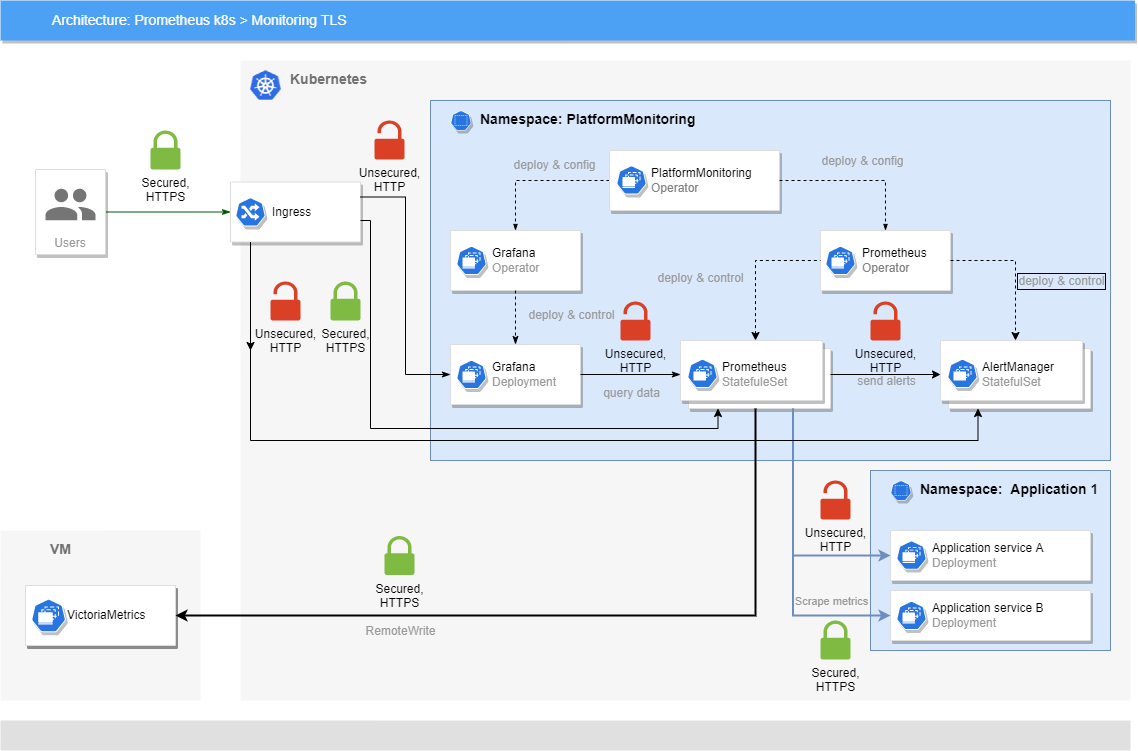
Task: Click red lock beside the Application 1 namespace
Action: pos(835,499)
